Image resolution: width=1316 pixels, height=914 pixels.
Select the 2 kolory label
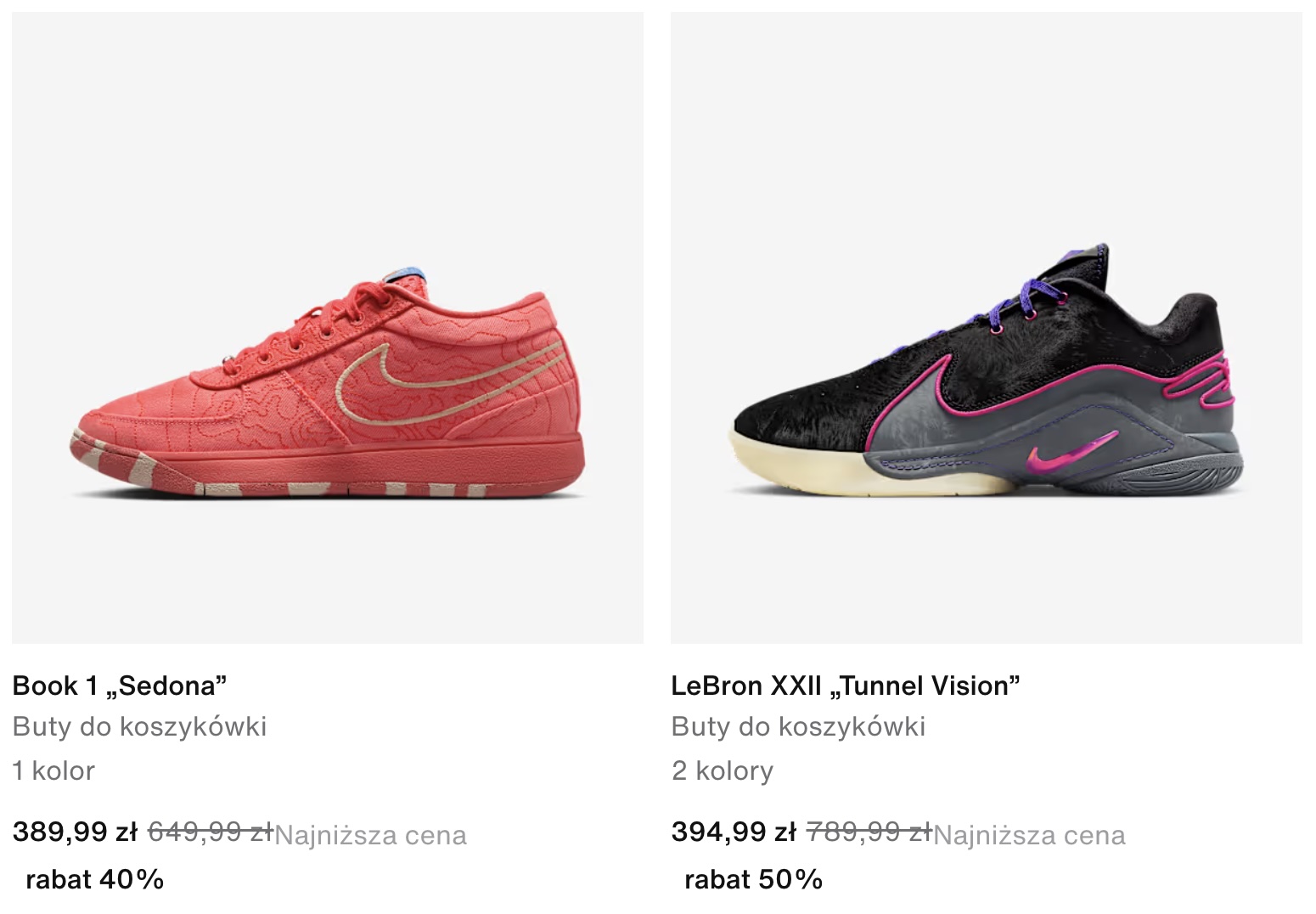tap(723, 770)
